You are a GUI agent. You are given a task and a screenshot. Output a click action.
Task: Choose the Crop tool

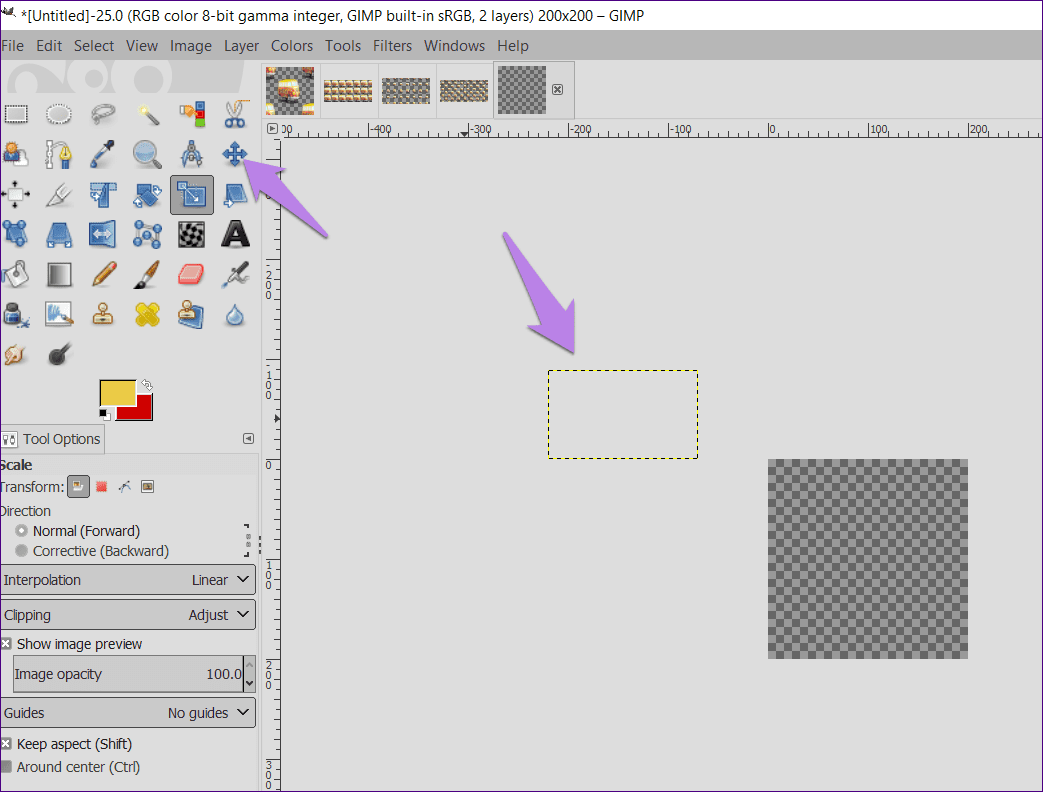click(59, 195)
